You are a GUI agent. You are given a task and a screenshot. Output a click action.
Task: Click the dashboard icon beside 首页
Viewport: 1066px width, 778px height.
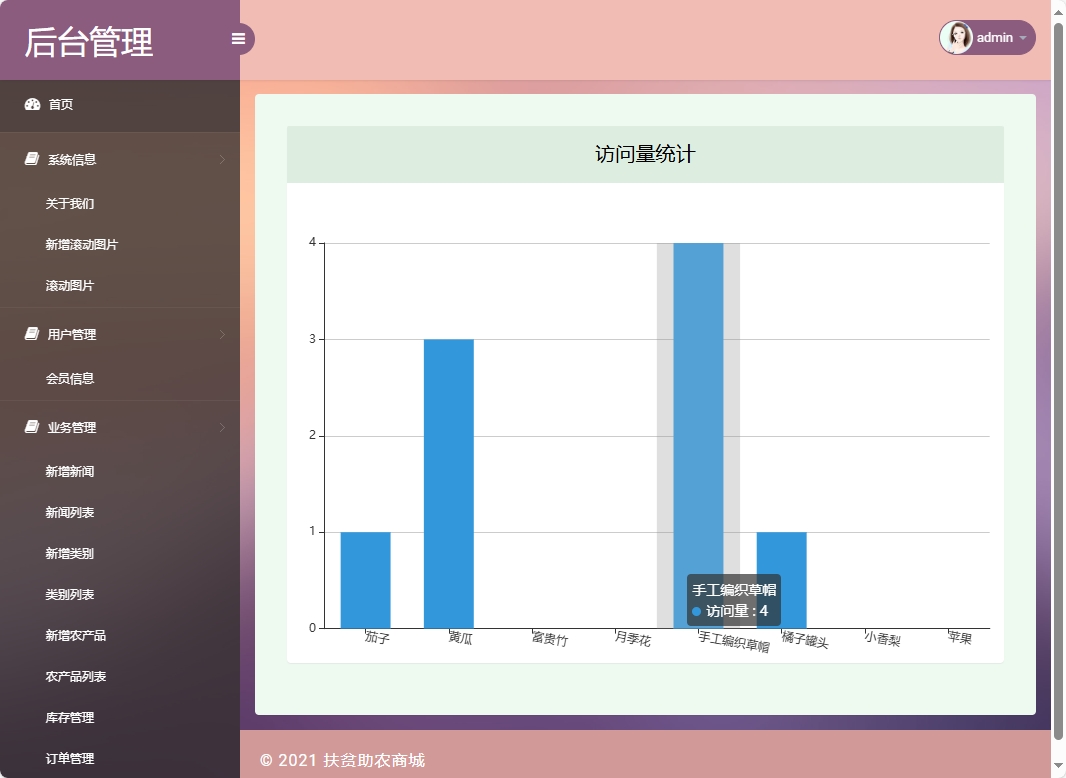click(x=32, y=104)
